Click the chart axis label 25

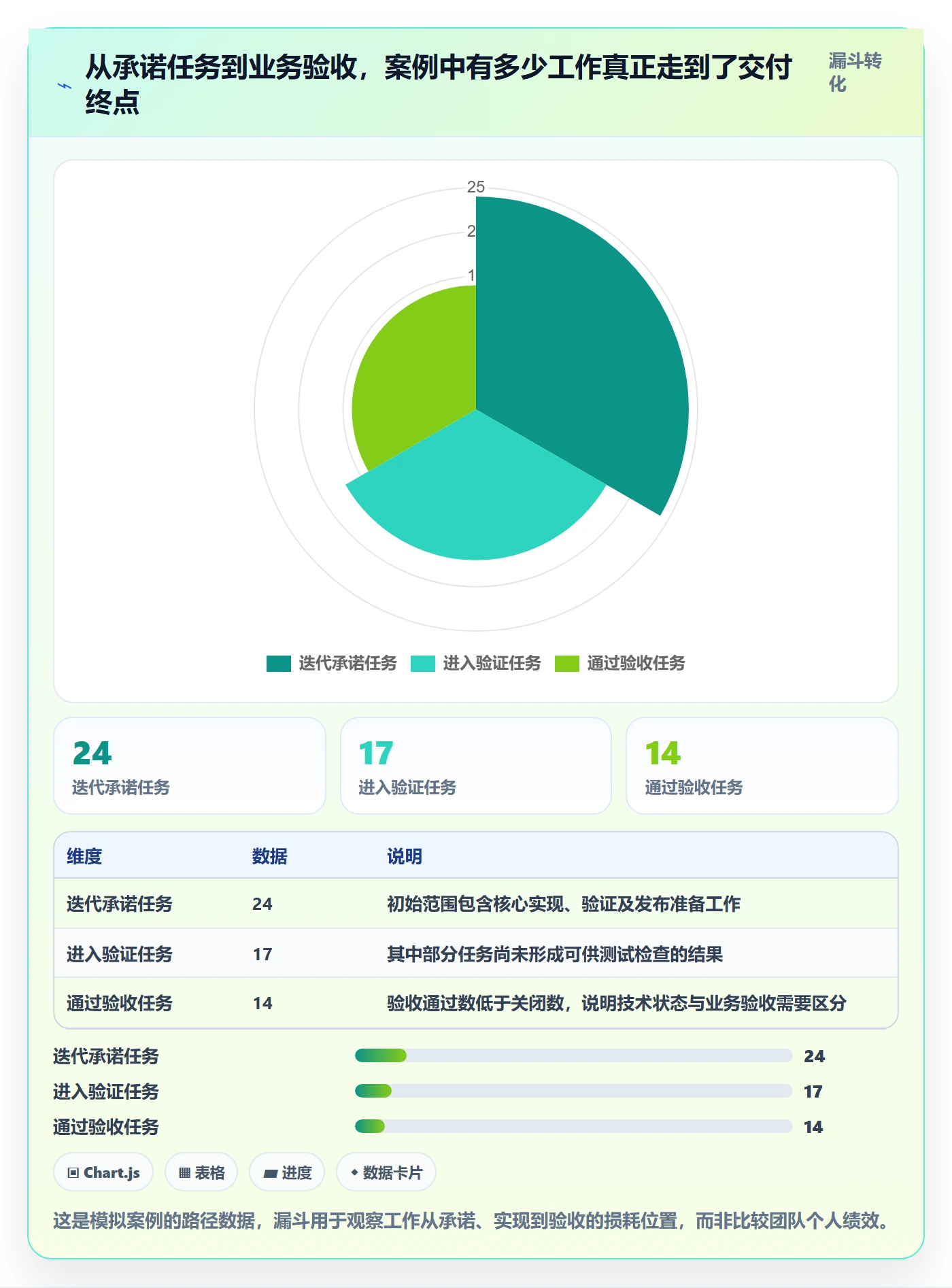click(476, 187)
